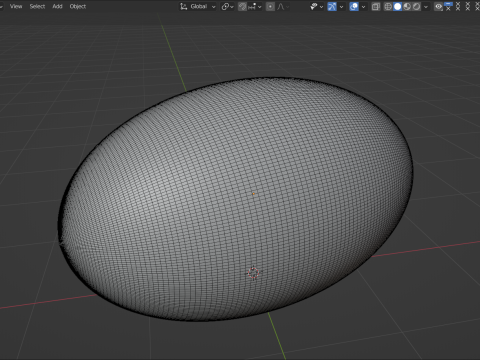Click the eye visibility filter icon
The width and height of the screenshot is (480, 360).
438,6
